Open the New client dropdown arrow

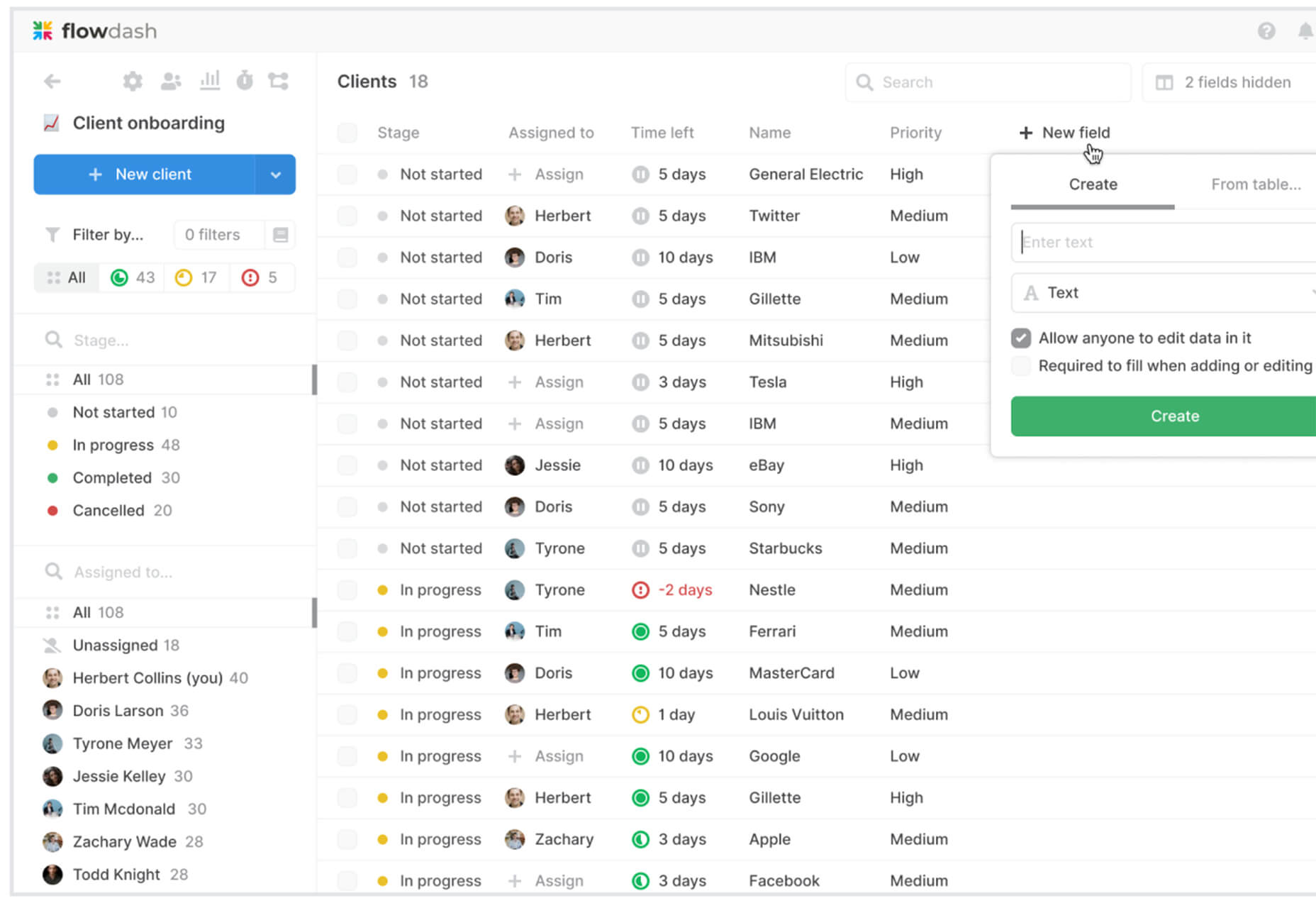(276, 175)
